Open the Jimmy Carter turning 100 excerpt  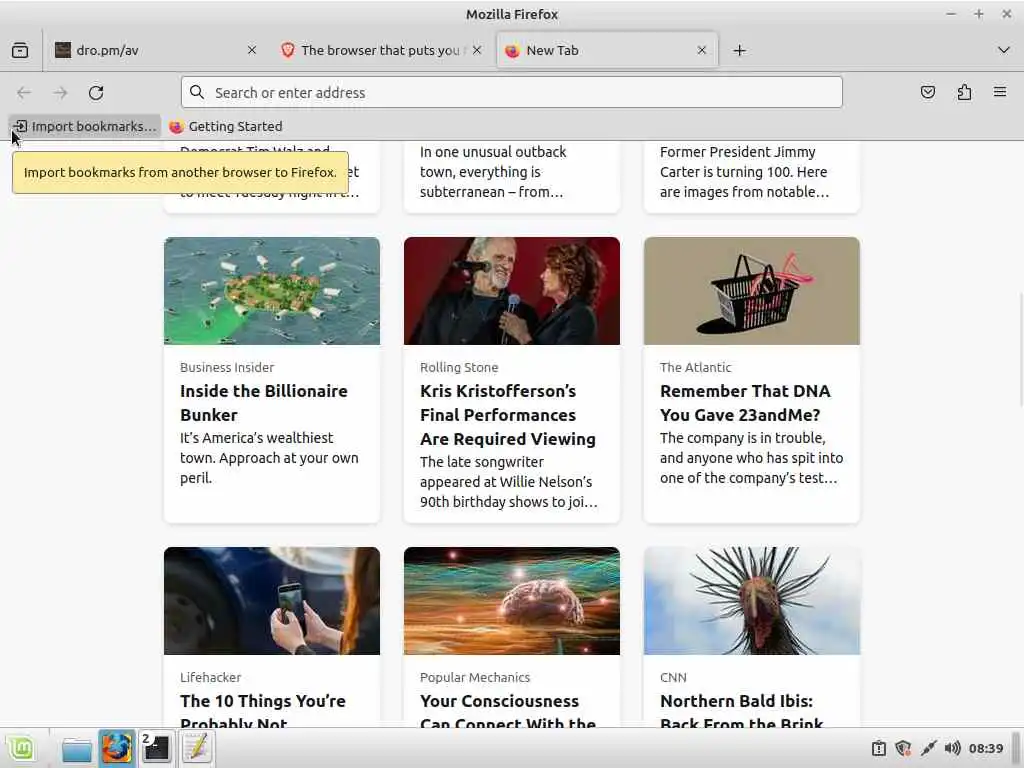tap(744, 172)
